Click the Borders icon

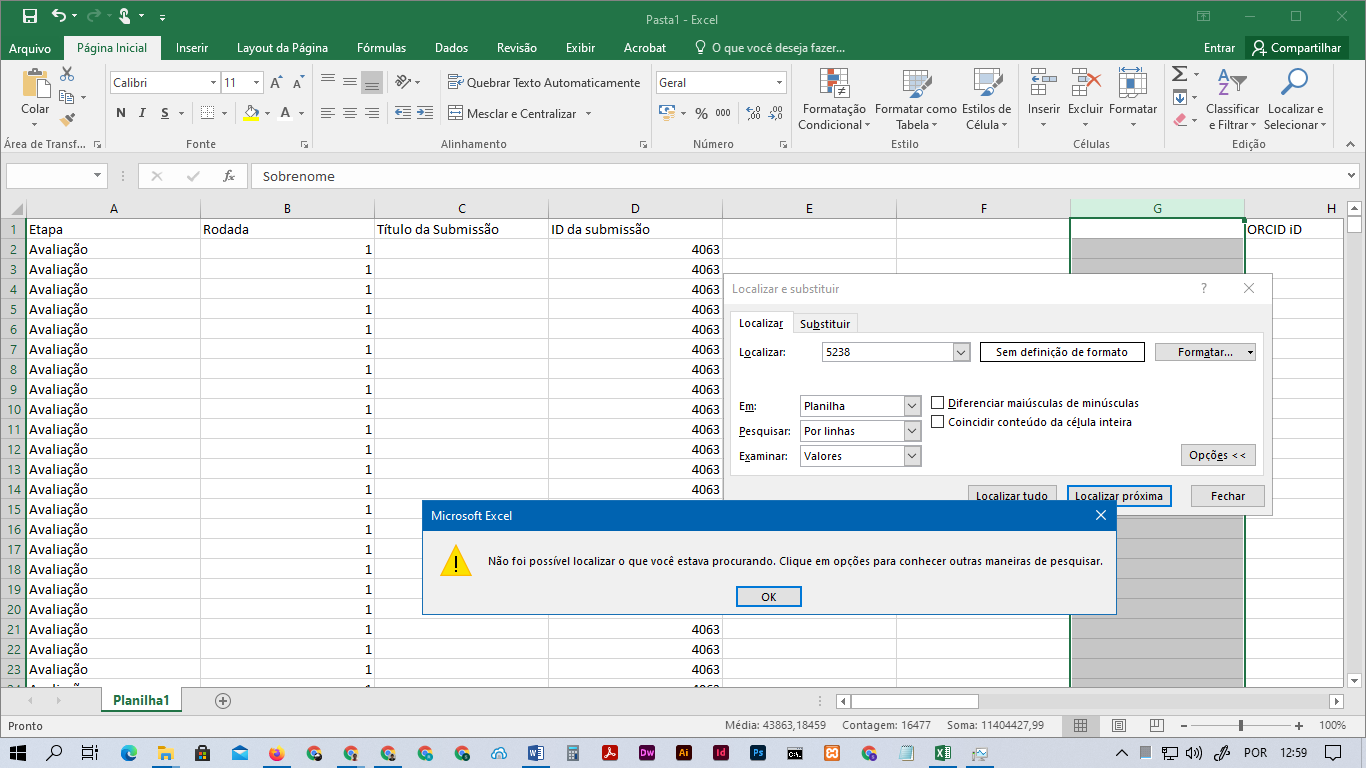tap(207, 113)
